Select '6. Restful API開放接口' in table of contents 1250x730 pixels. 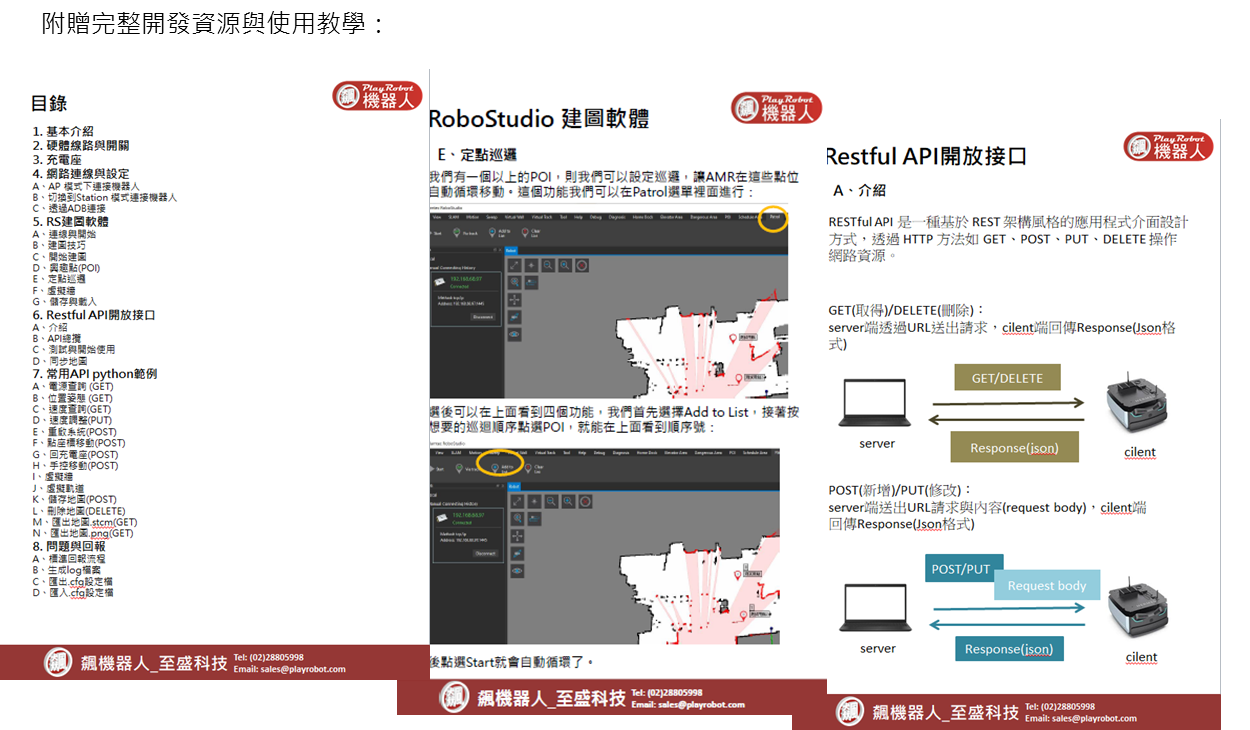pyautogui.click(x=93, y=315)
